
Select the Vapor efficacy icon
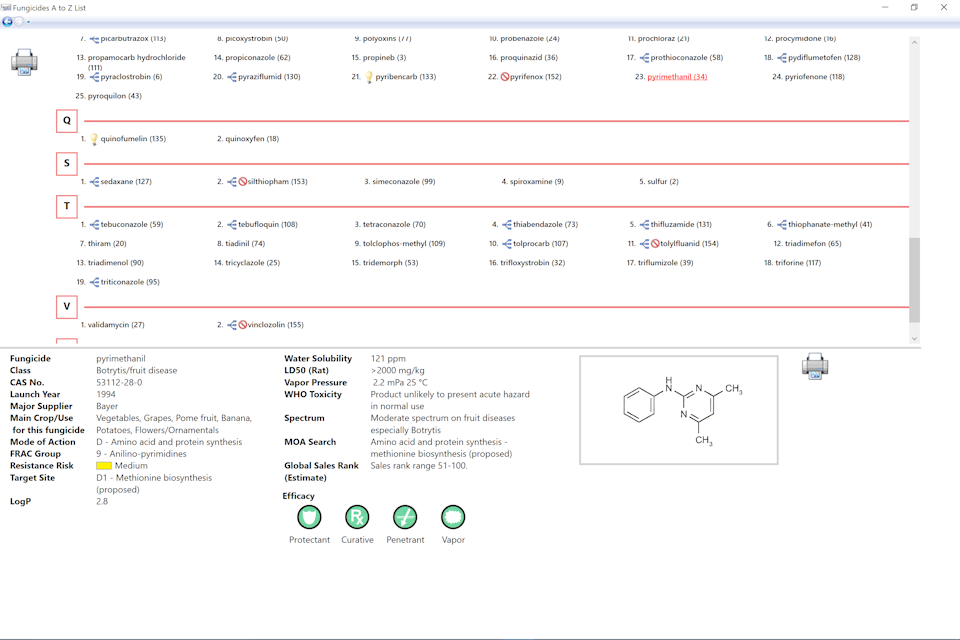click(453, 517)
